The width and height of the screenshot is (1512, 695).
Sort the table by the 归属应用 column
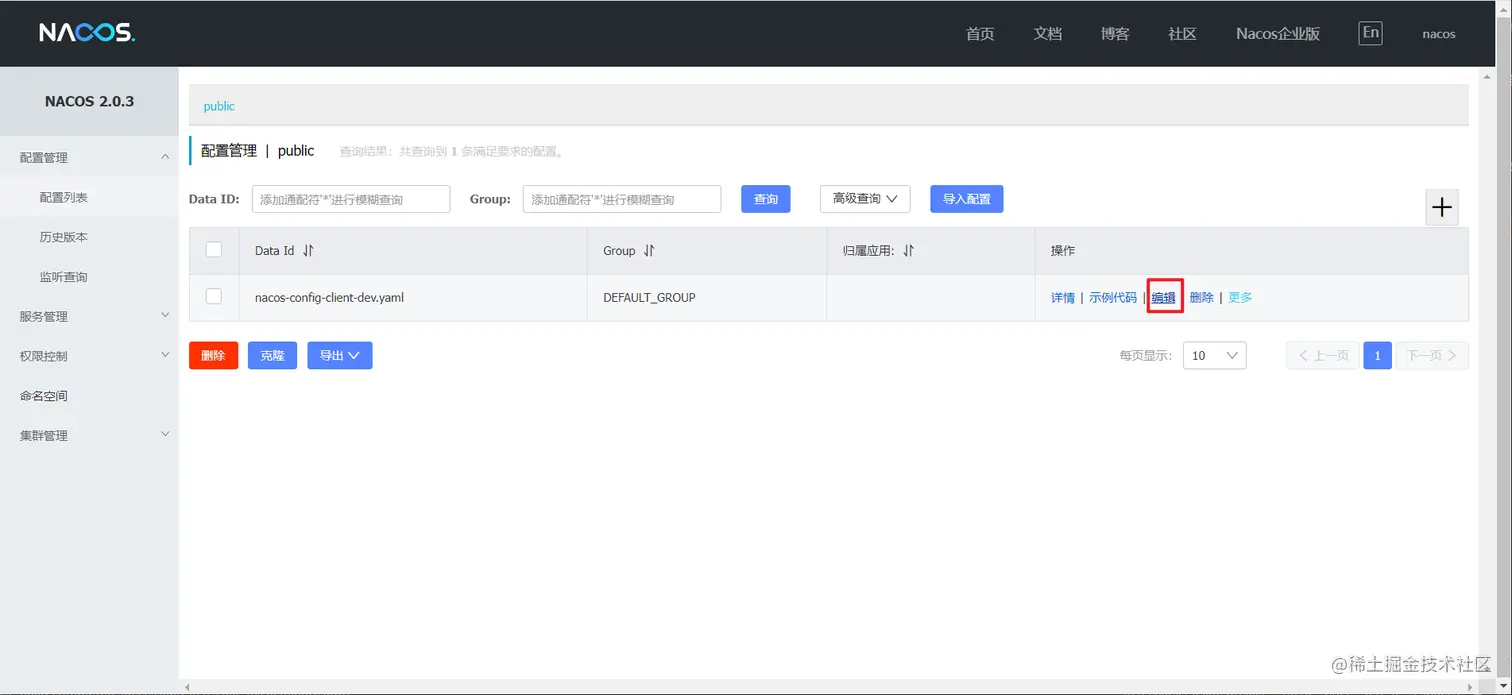(908, 251)
